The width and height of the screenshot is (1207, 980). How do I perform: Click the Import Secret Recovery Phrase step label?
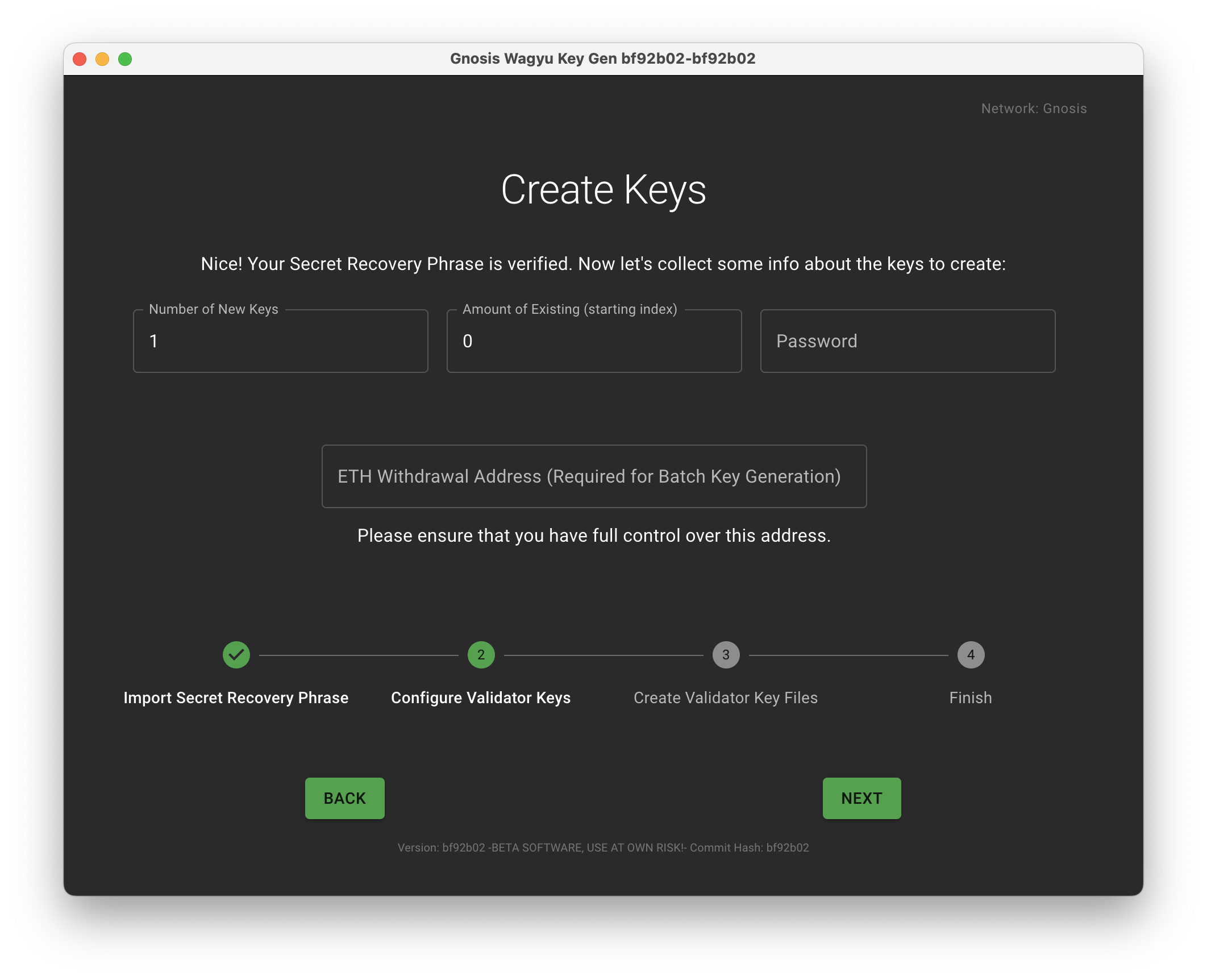pyautogui.click(x=236, y=697)
